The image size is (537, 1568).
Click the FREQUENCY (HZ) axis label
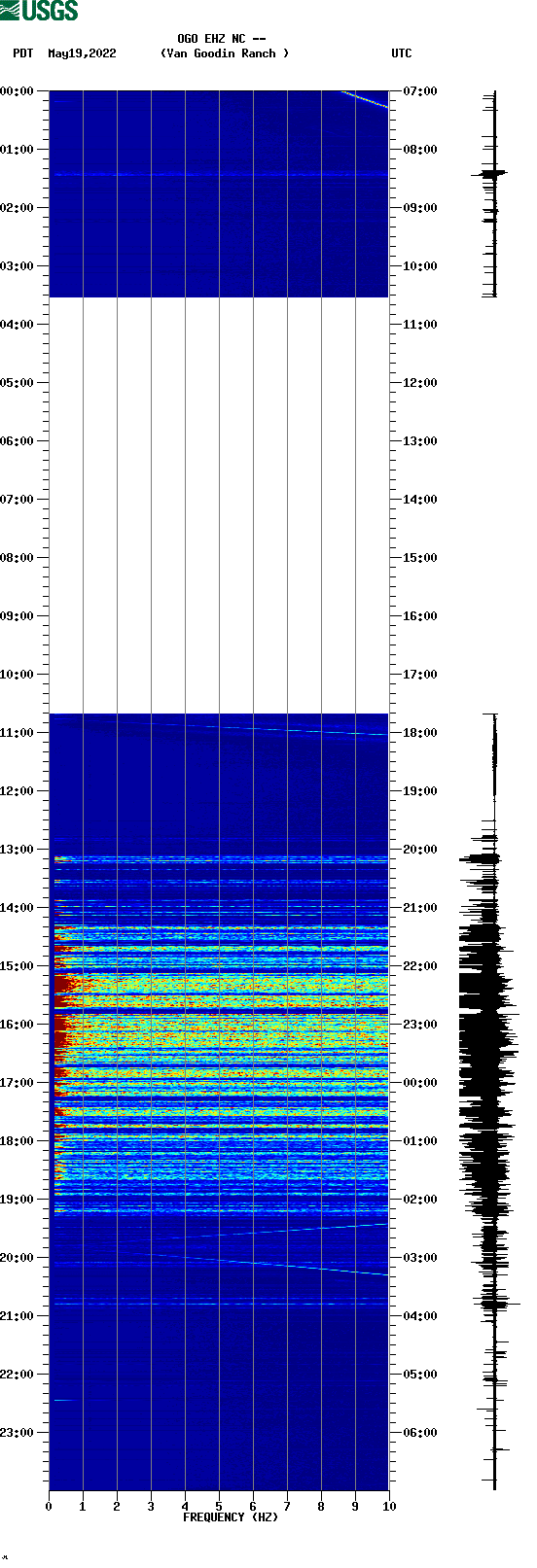[x=231, y=1517]
